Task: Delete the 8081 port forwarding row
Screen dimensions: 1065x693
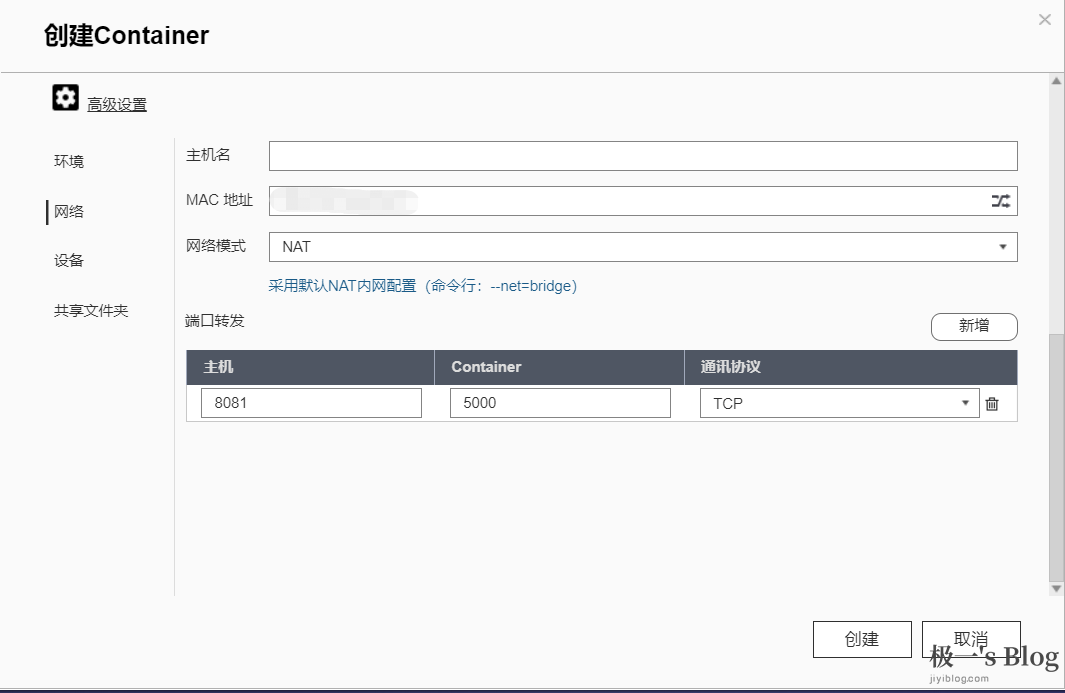Action: click(x=992, y=404)
